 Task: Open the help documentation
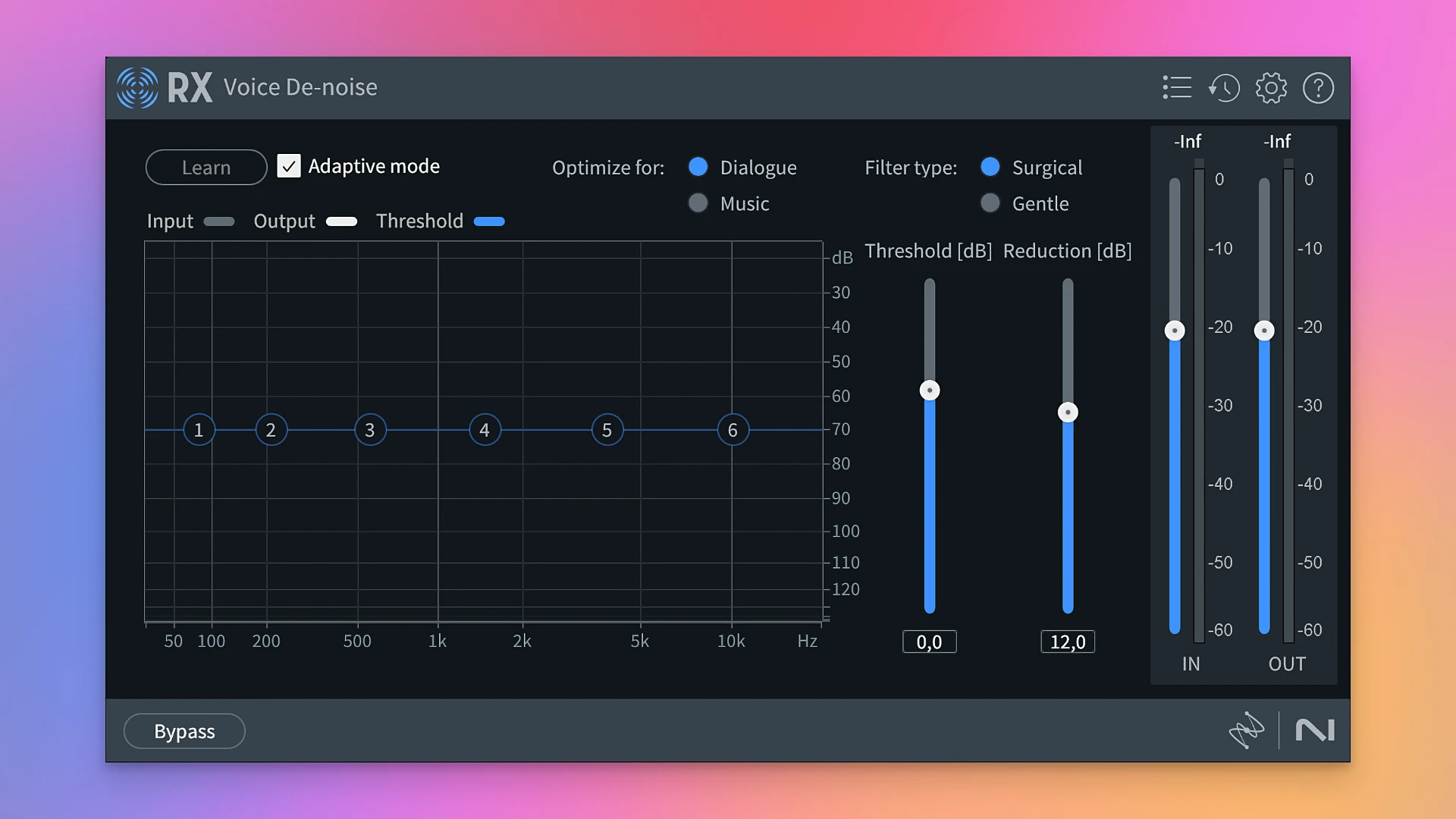(x=1319, y=87)
